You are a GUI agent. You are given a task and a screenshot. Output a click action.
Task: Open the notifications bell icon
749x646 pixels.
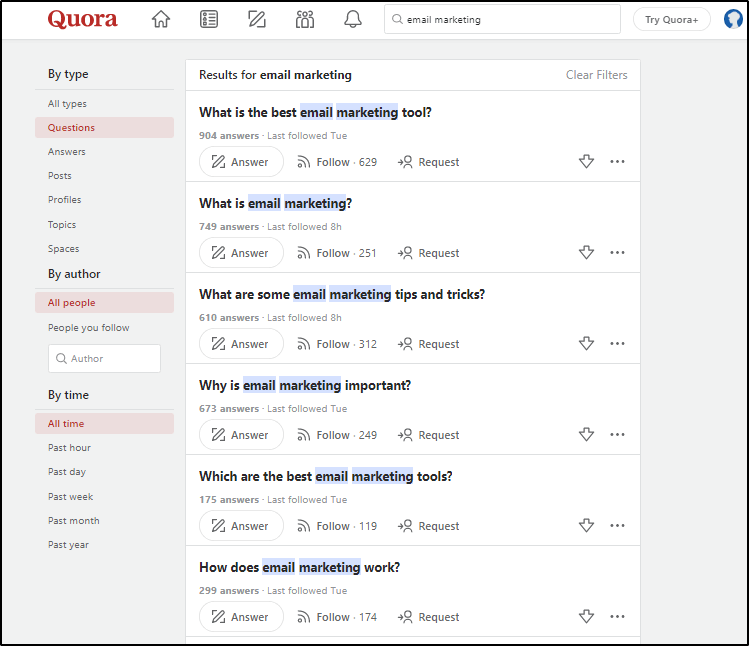coord(353,20)
